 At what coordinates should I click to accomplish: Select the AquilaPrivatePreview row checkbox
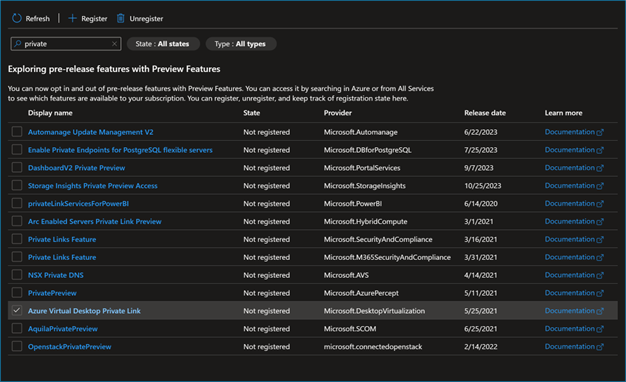coord(17,329)
